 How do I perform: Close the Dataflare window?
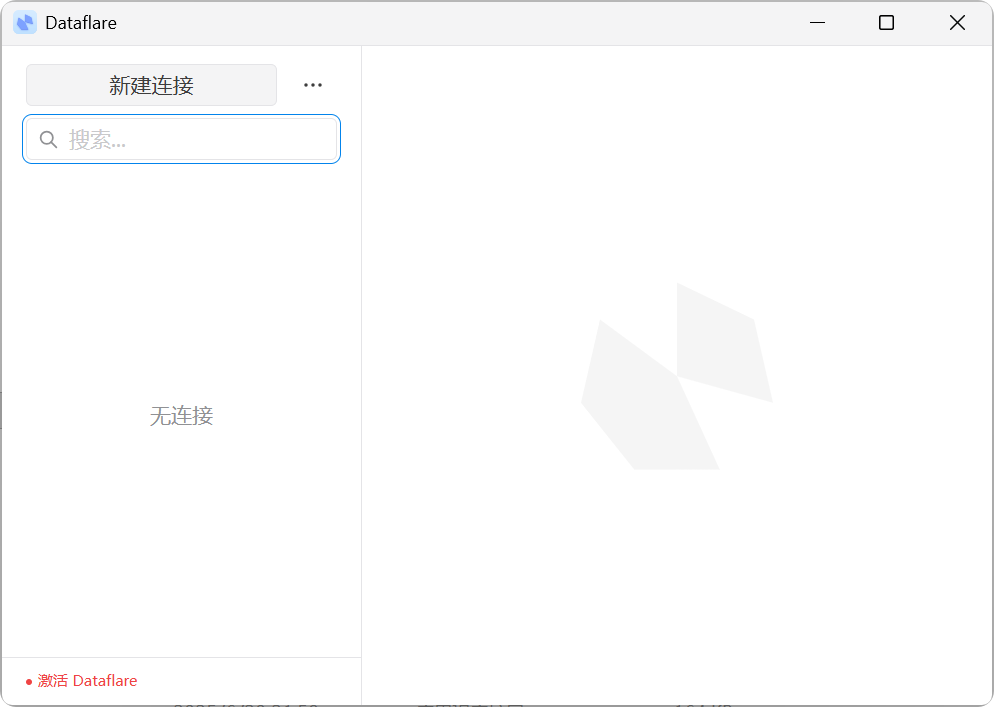point(957,23)
